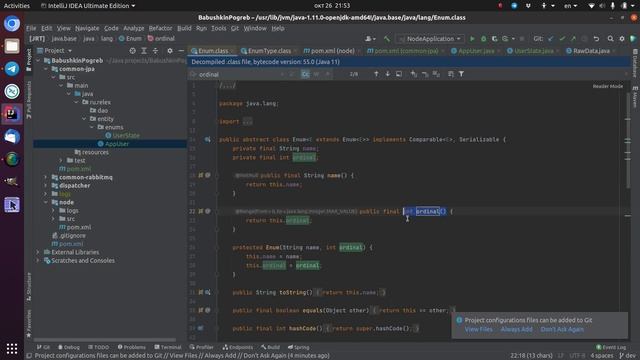
Task: Open Telegram from the Ubuntu dock
Action: [x=12, y=69]
